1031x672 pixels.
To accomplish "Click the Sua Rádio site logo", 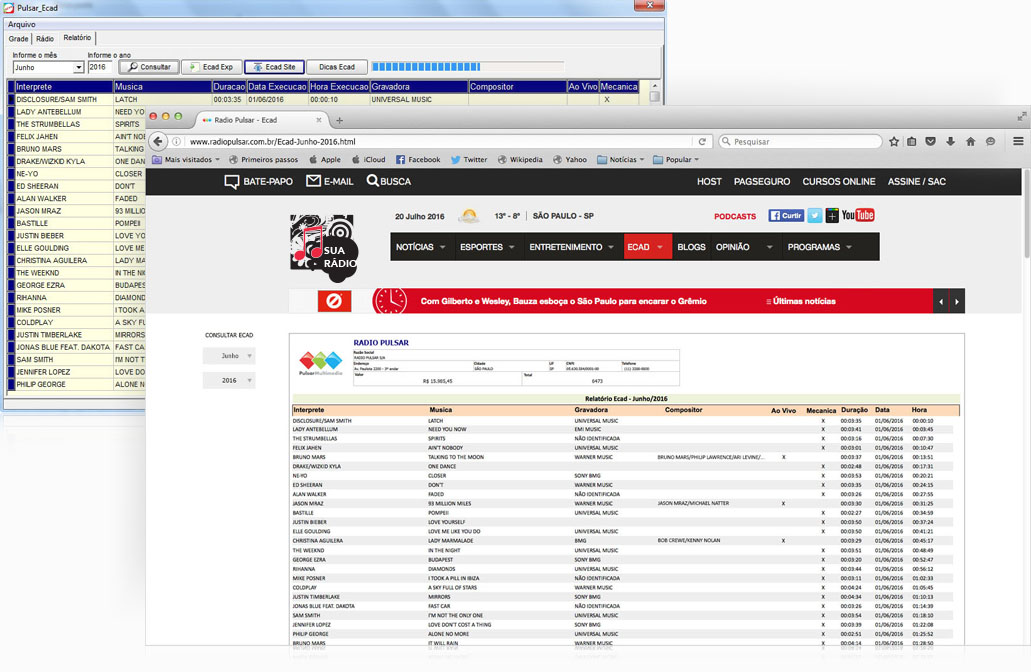I will 324,249.
